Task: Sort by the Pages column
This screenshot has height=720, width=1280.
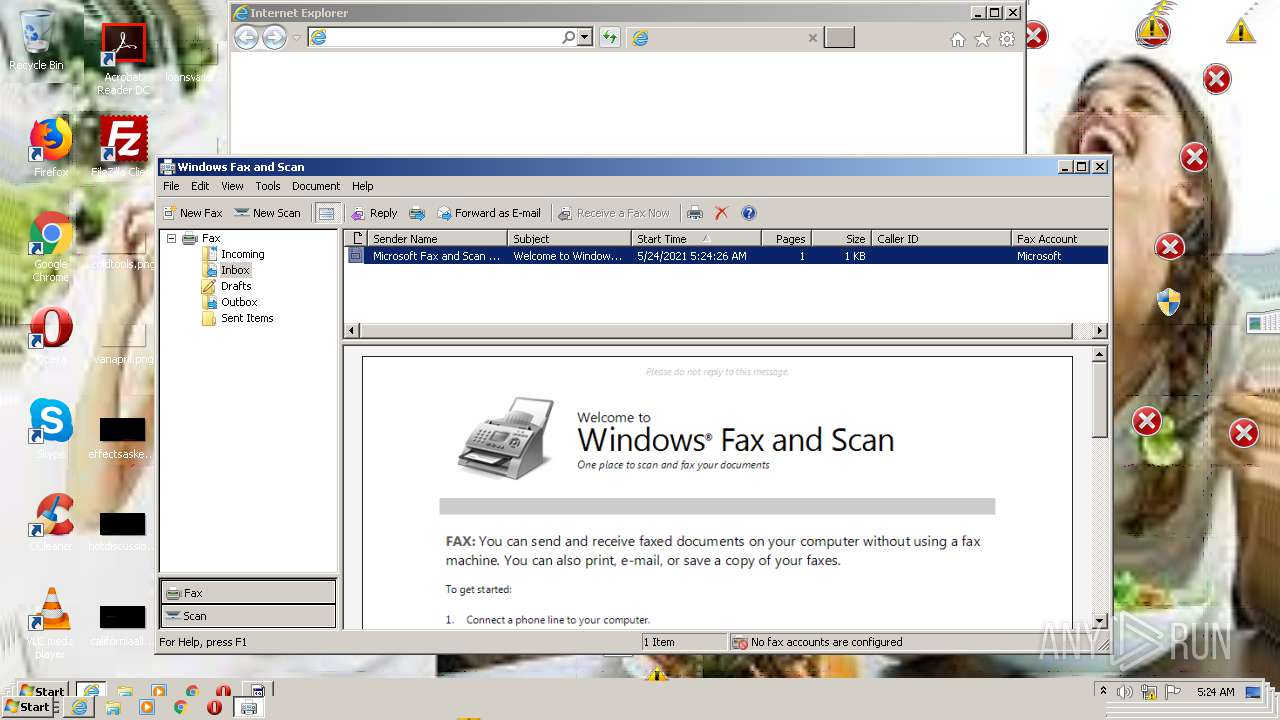Action: [x=786, y=239]
